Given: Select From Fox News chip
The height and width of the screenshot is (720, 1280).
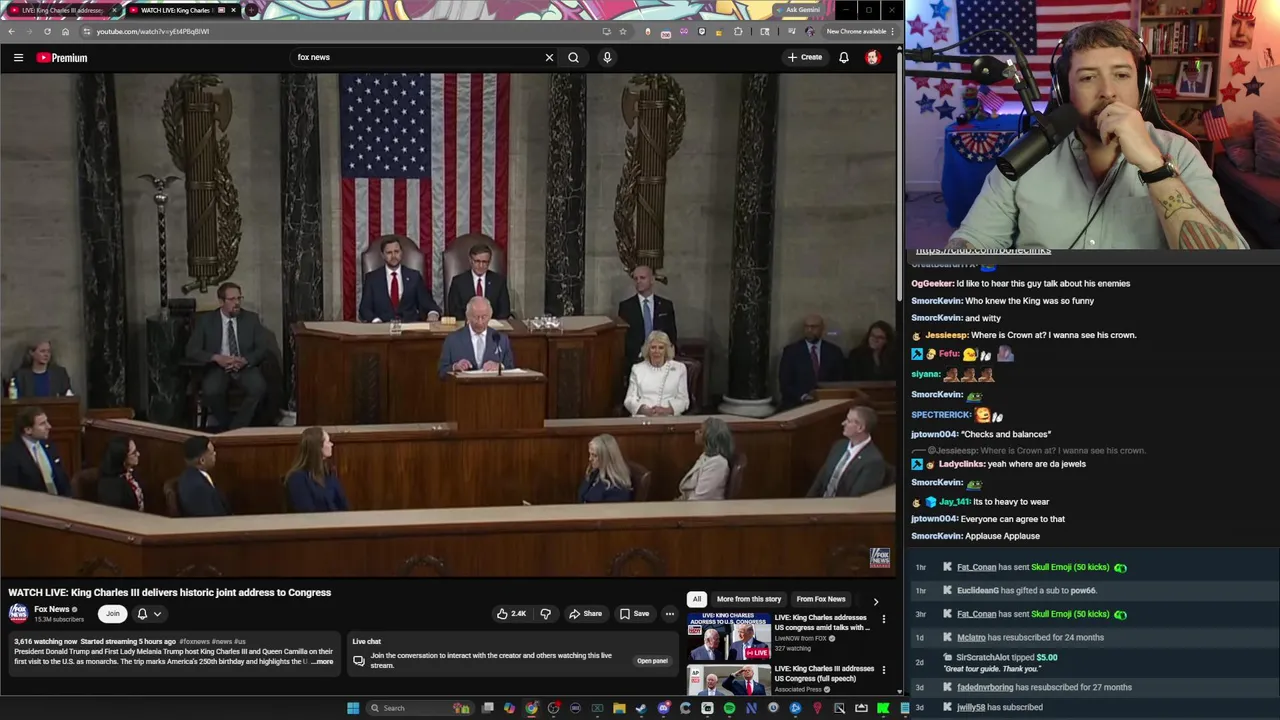Looking at the screenshot, I should coord(821,599).
